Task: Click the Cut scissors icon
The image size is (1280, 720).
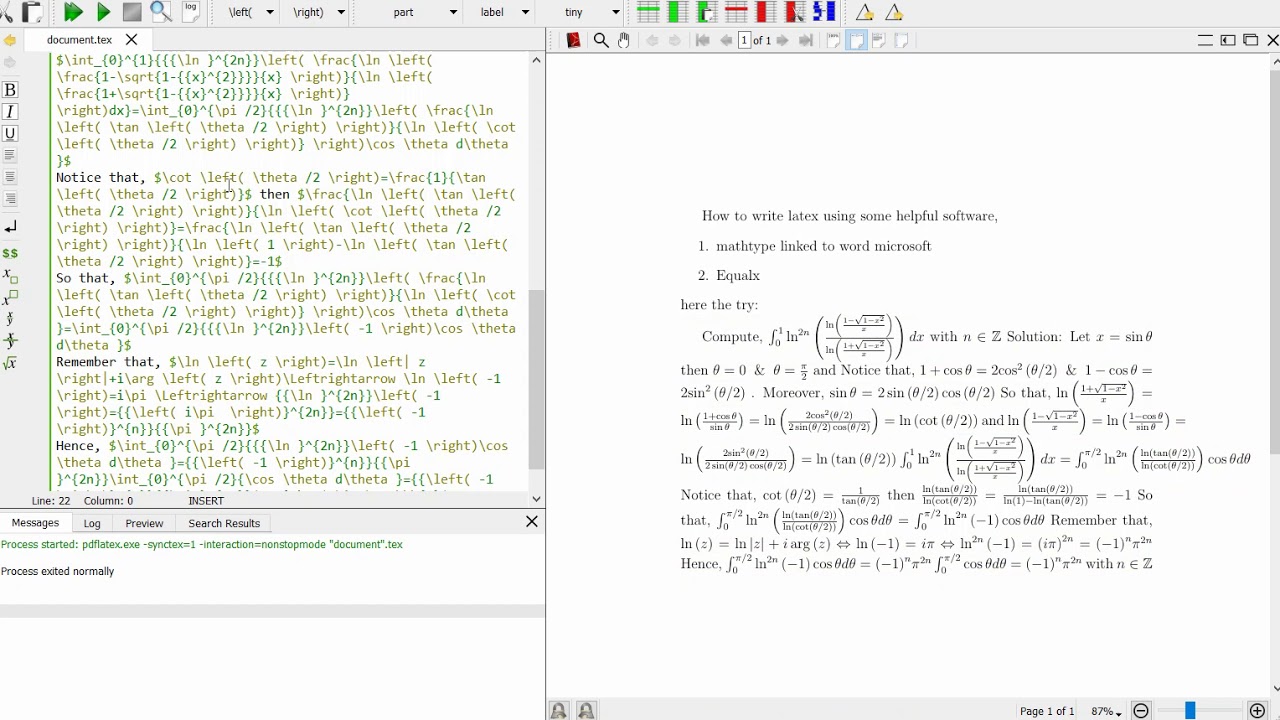Action: (6, 12)
